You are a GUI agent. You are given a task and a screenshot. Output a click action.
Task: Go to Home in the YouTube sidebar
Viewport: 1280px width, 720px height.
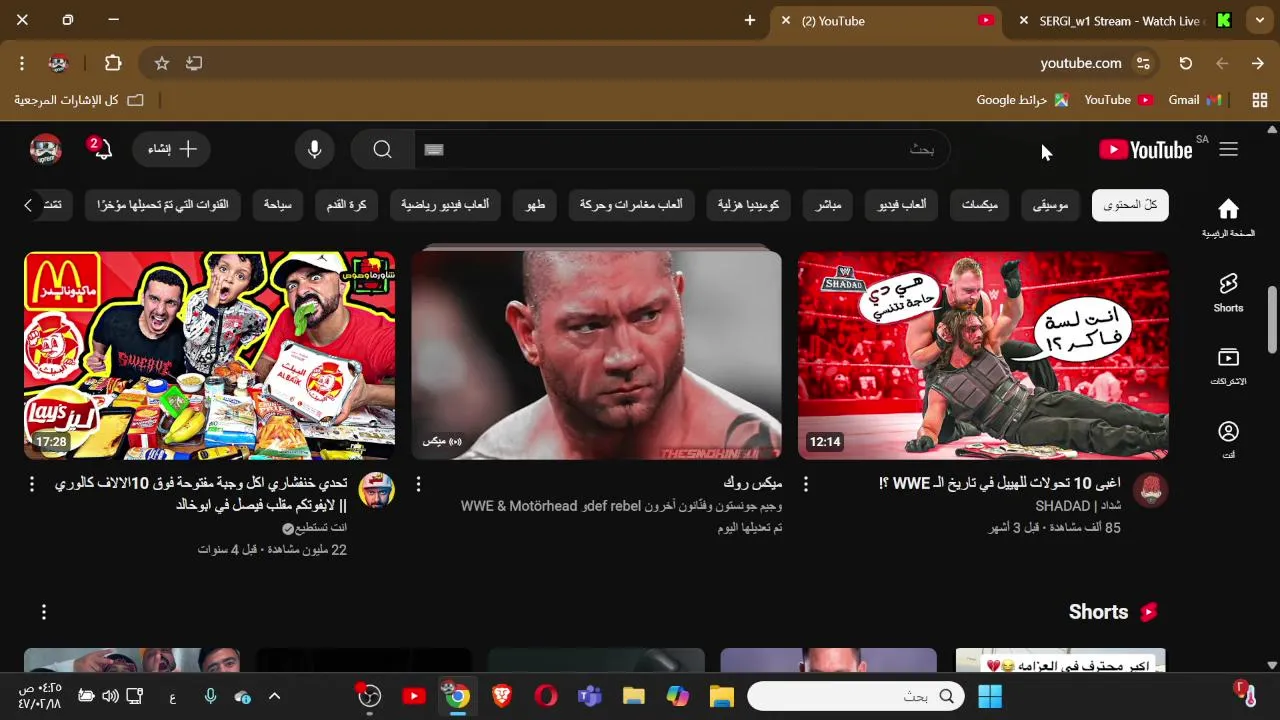(x=1228, y=217)
